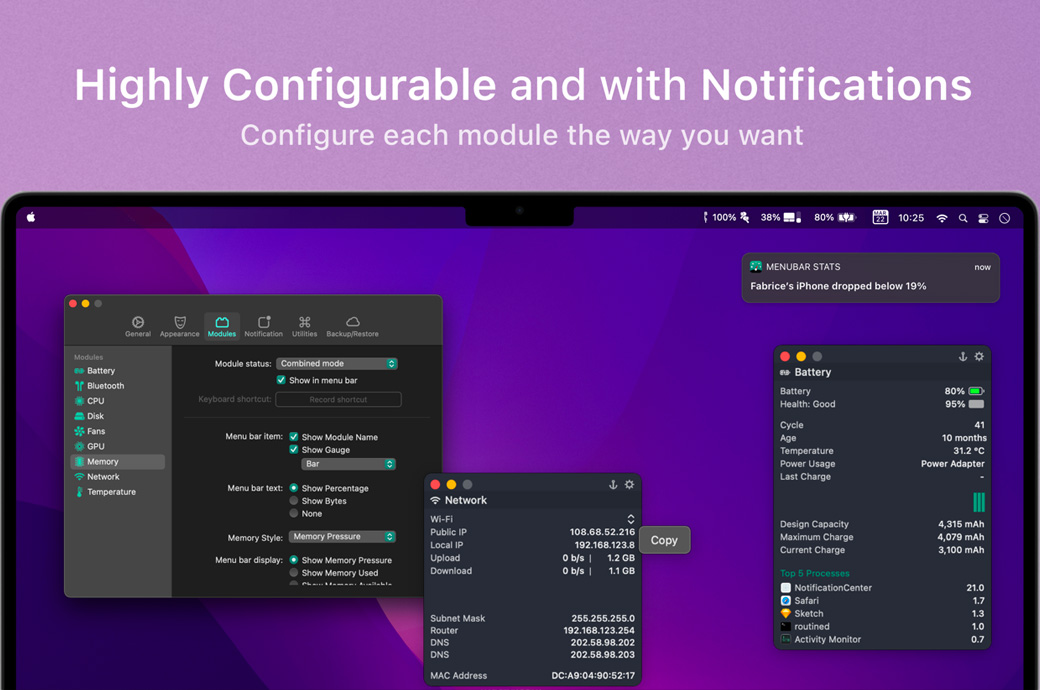The height and width of the screenshot is (690, 1040).
Task: Select the Network module in sidebar
Action: 117,477
